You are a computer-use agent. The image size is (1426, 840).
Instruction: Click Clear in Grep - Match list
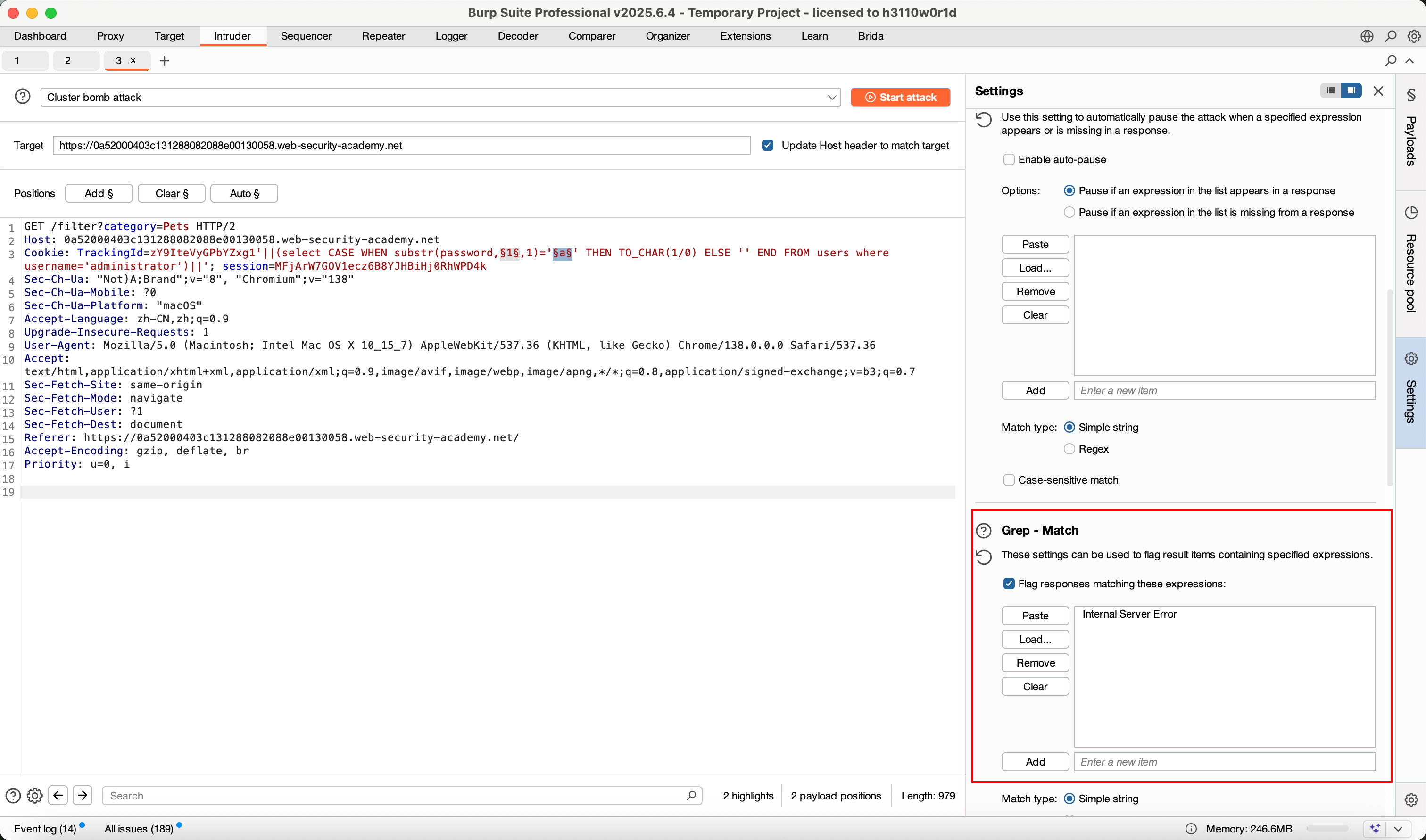click(1035, 687)
